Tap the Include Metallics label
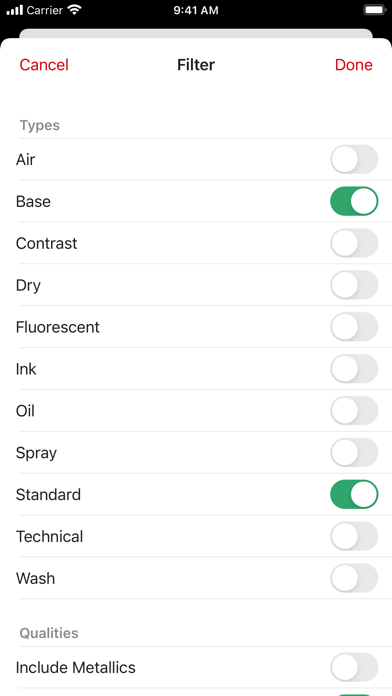The width and height of the screenshot is (392, 696). [75, 667]
